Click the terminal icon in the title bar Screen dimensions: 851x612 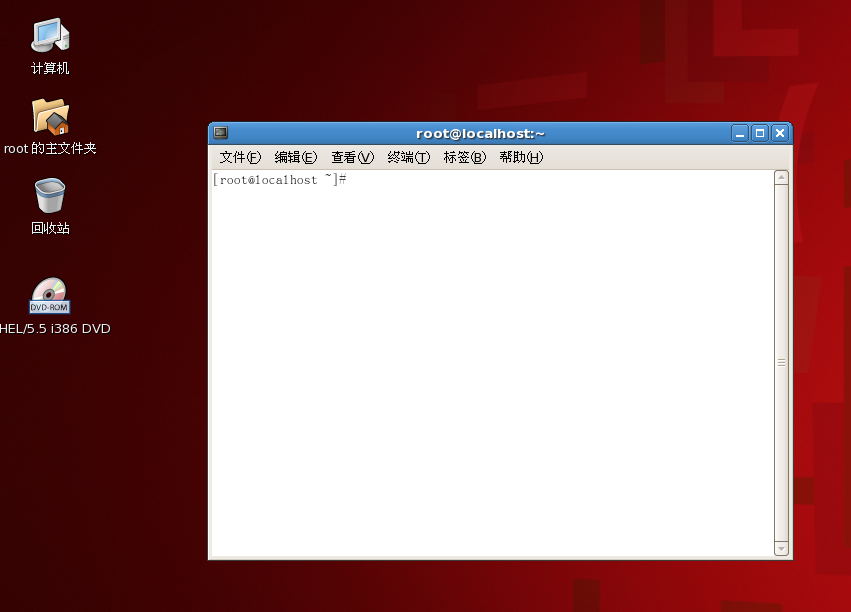pyautogui.click(x=219, y=132)
